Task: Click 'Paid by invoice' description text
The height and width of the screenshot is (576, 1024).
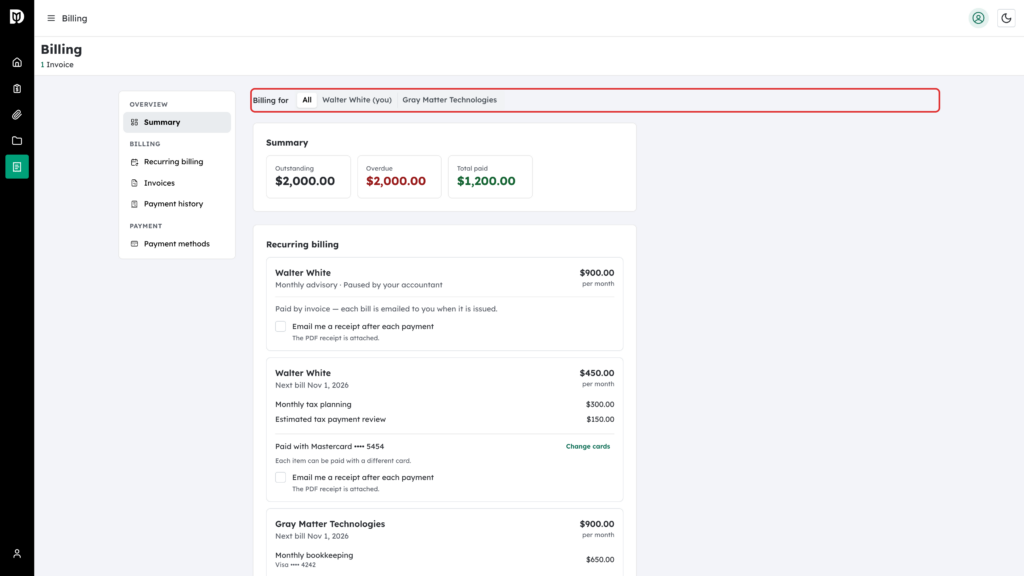Action: click(x=386, y=309)
